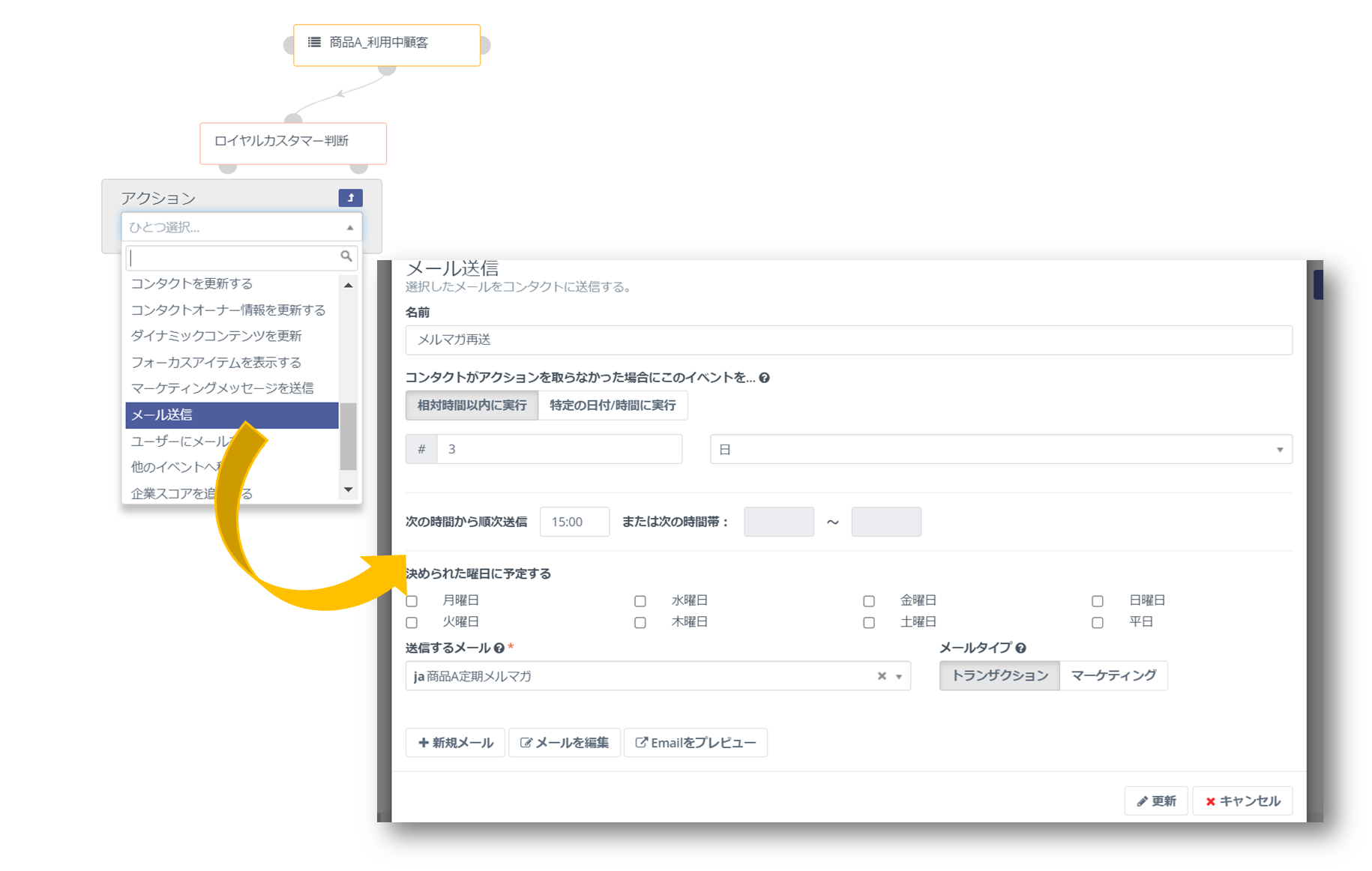Enable the 月曜日 checkbox
The width and height of the screenshot is (1372, 871).
point(412,601)
